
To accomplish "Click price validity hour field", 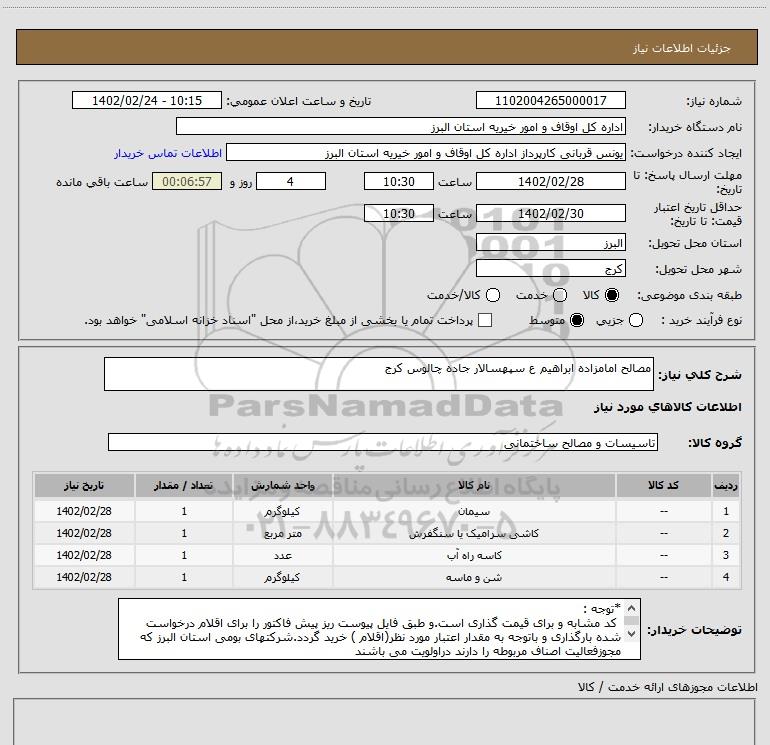I will click(x=399, y=213).
